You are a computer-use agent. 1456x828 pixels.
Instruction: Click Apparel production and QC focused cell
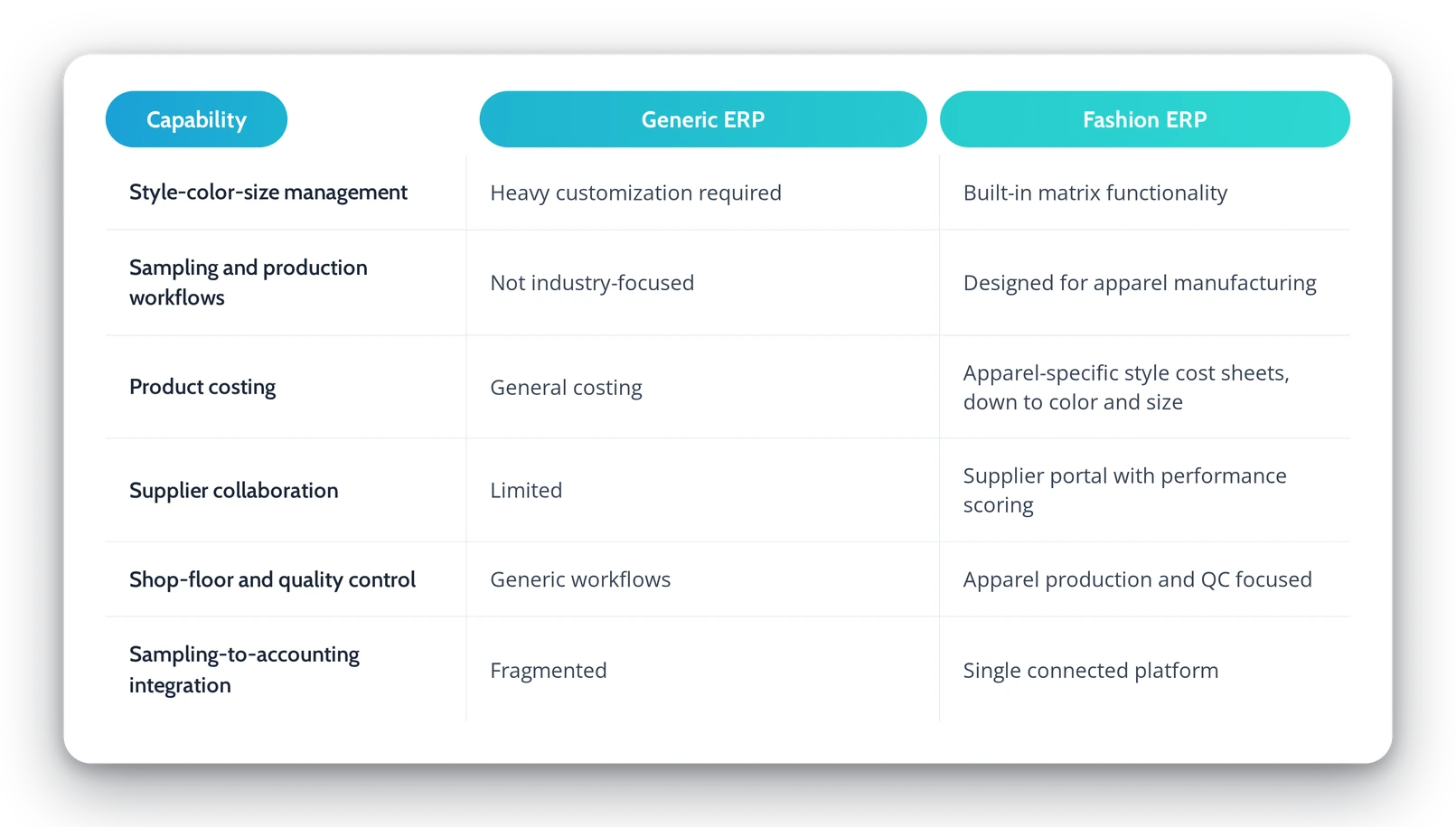pyautogui.click(x=1138, y=579)
